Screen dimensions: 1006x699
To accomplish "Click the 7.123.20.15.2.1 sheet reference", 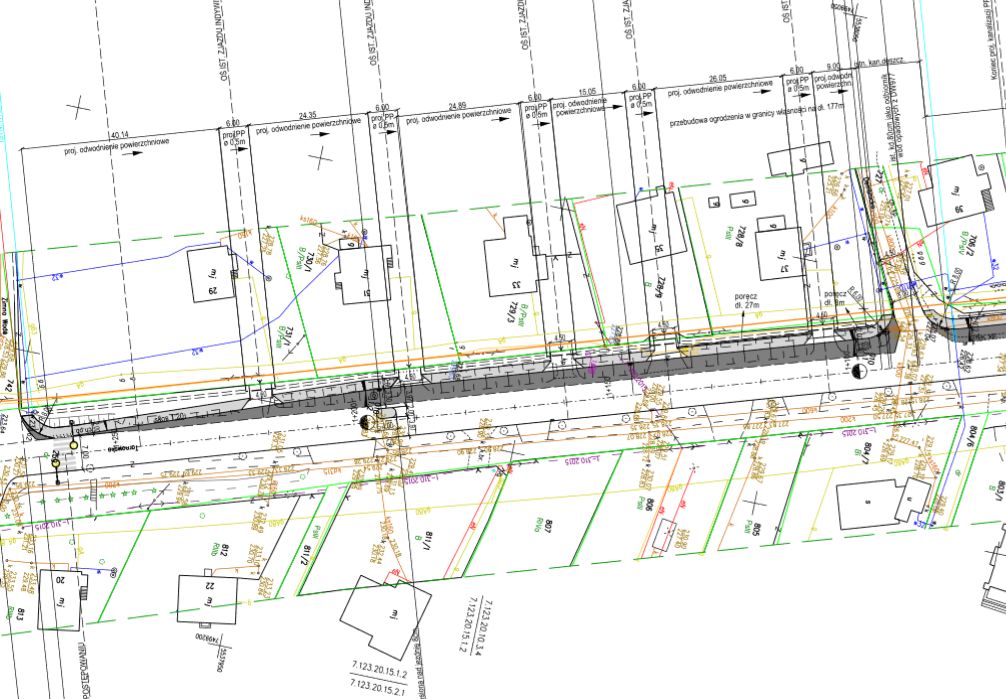I will click(x=378, y=686).
